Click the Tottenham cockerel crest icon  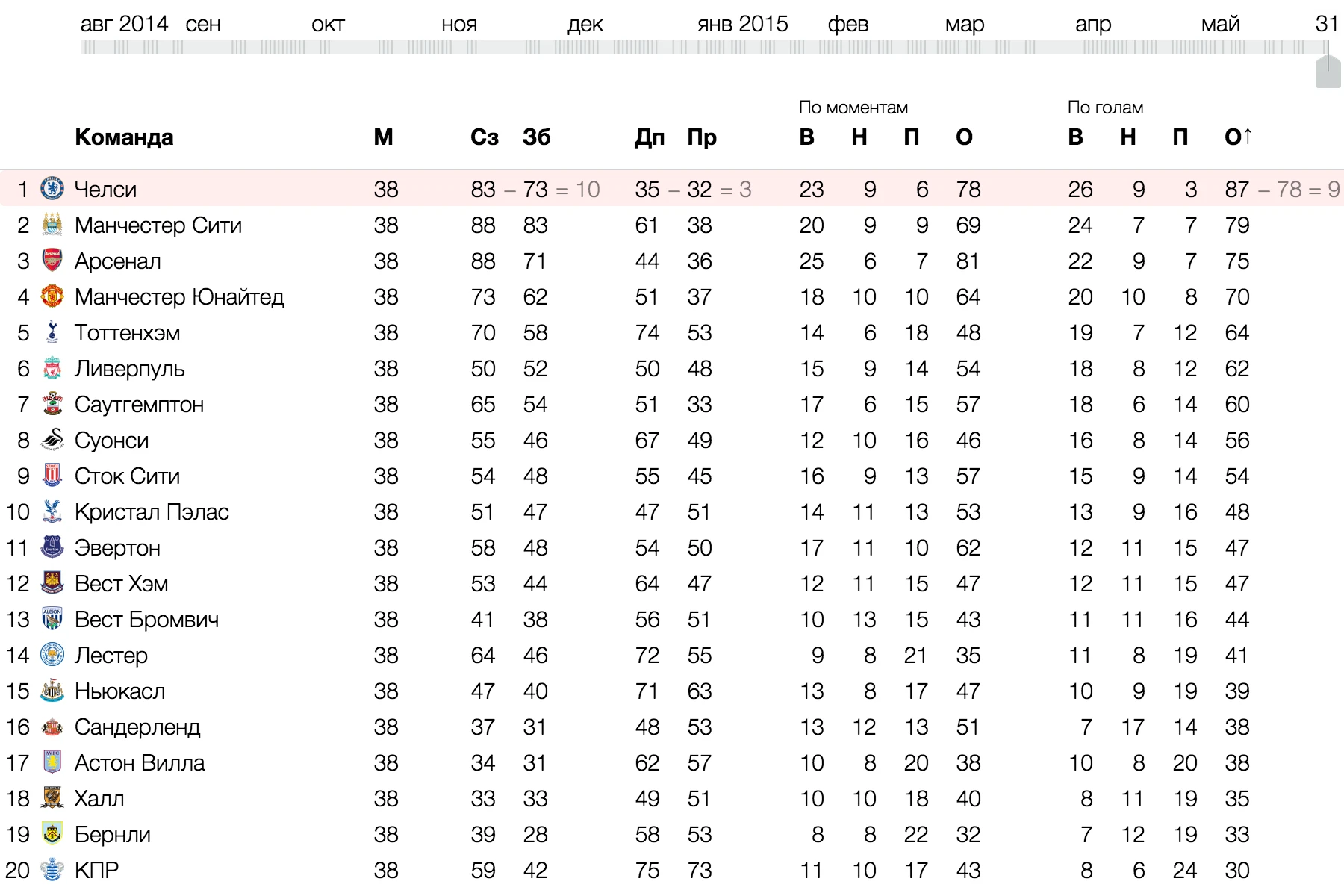(x=52, y=332)
